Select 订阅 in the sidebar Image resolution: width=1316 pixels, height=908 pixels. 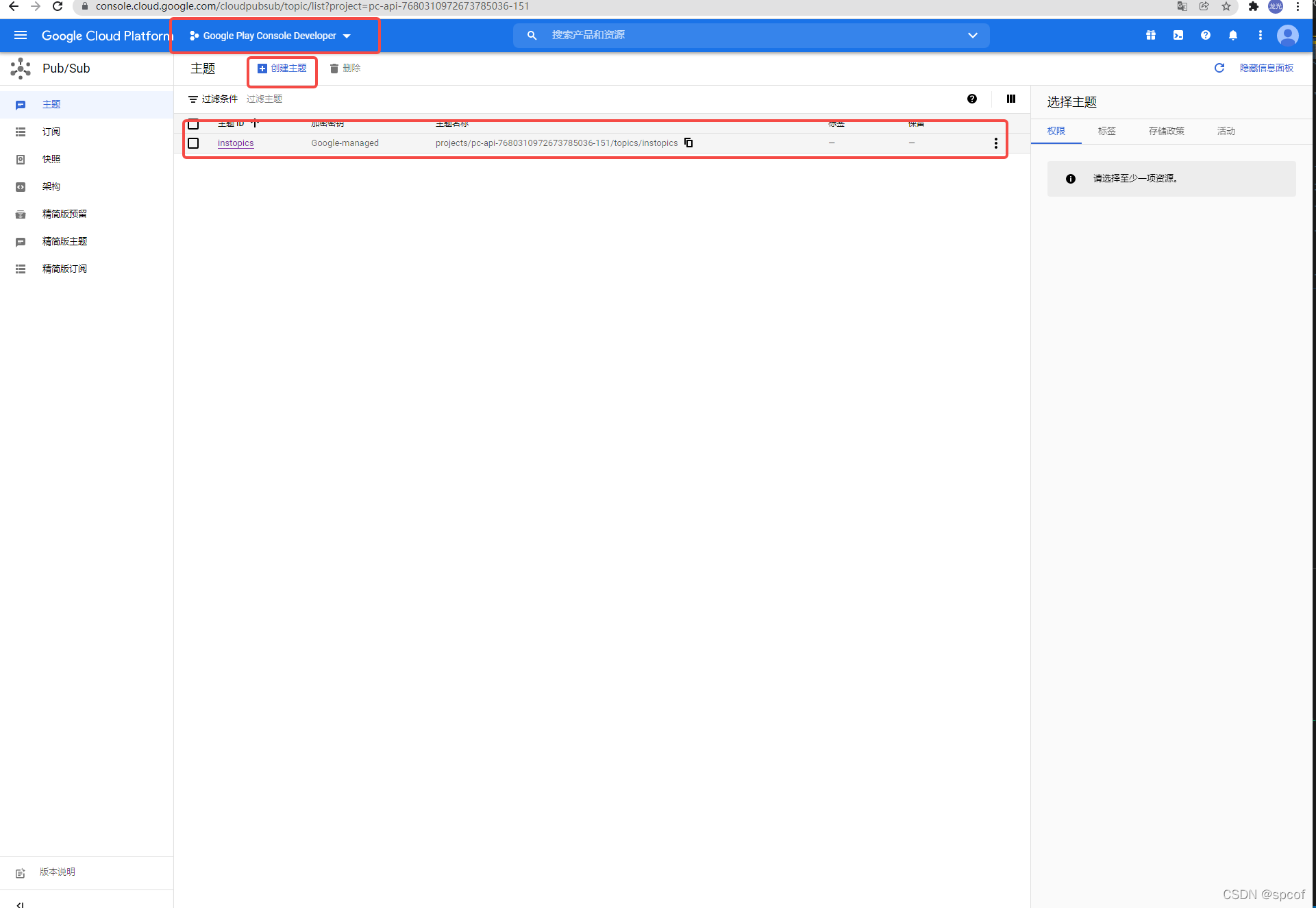click(51, 132)
